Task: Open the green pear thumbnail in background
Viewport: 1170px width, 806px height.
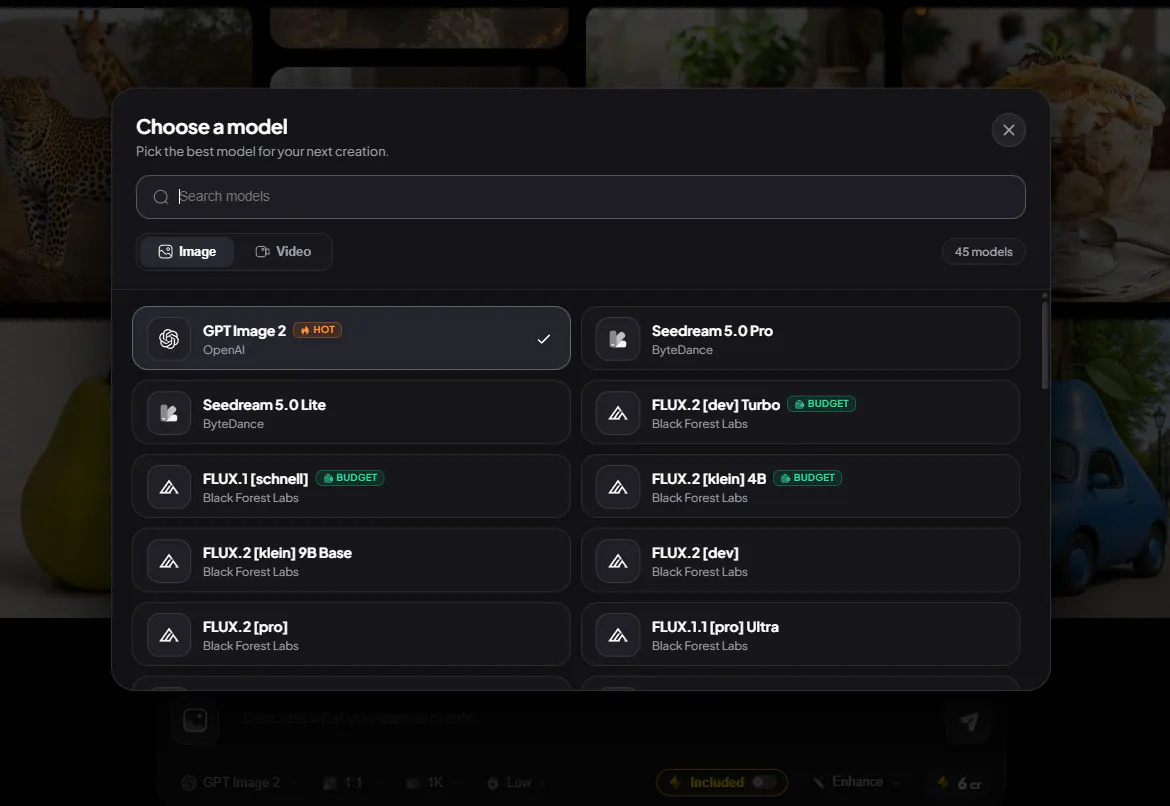Action: point(56,469)
